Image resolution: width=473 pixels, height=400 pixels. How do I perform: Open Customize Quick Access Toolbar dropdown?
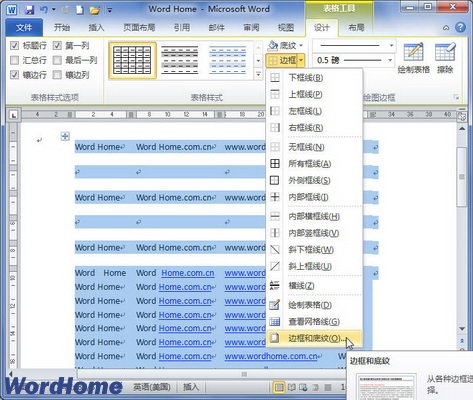(109, 10)
